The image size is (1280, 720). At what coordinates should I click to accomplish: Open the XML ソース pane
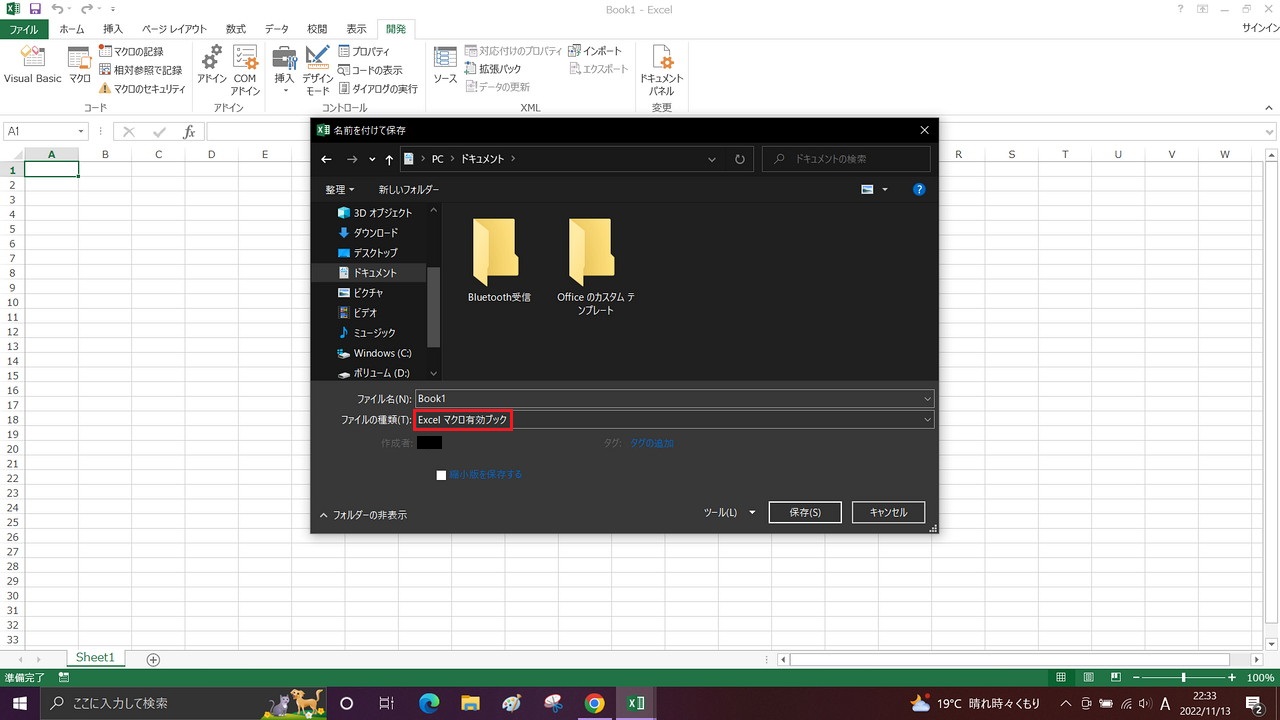click(446, 66)
